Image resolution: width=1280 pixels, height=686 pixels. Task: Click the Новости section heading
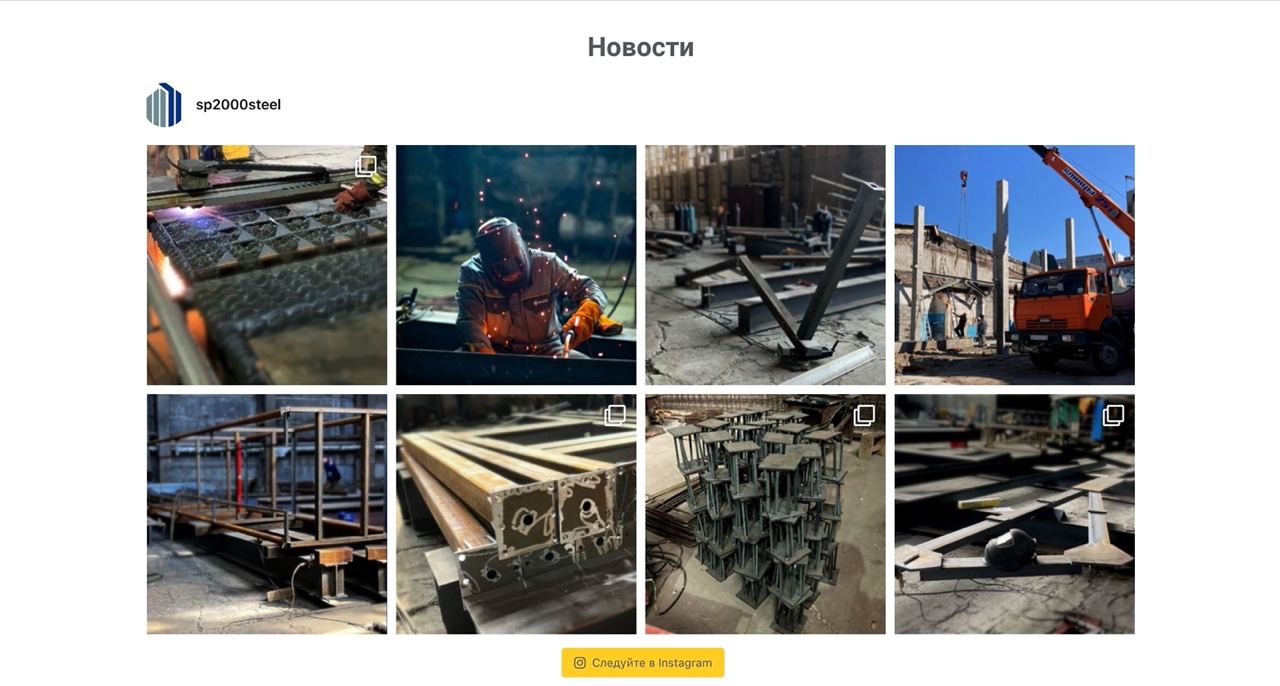pyautogui.click(x=640, y=47)
